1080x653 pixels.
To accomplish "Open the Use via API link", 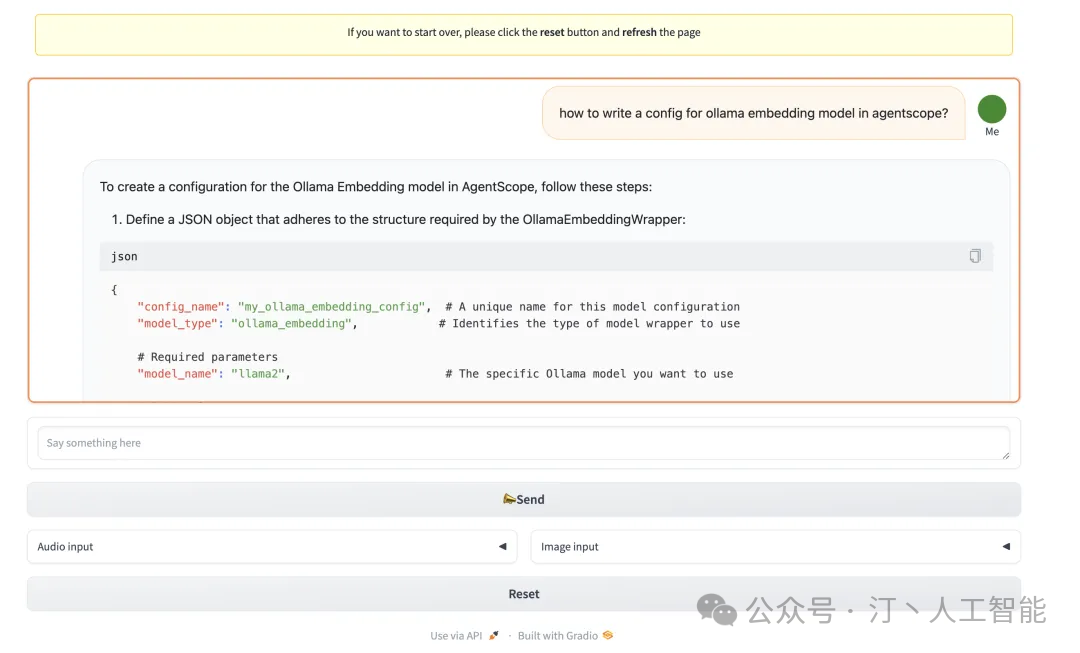I will coord(457,636).
